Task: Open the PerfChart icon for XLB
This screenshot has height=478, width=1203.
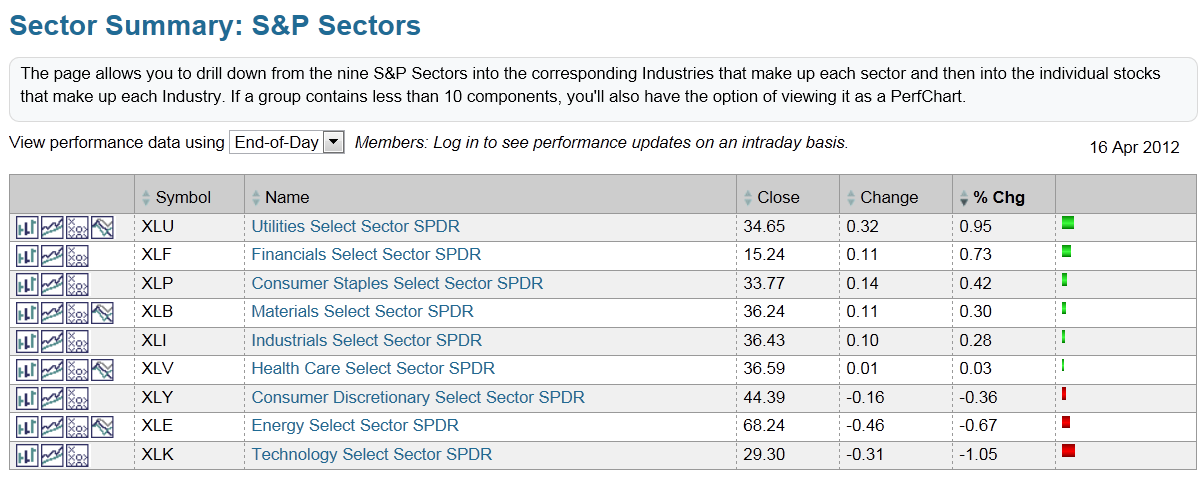Action: (102, 312)
